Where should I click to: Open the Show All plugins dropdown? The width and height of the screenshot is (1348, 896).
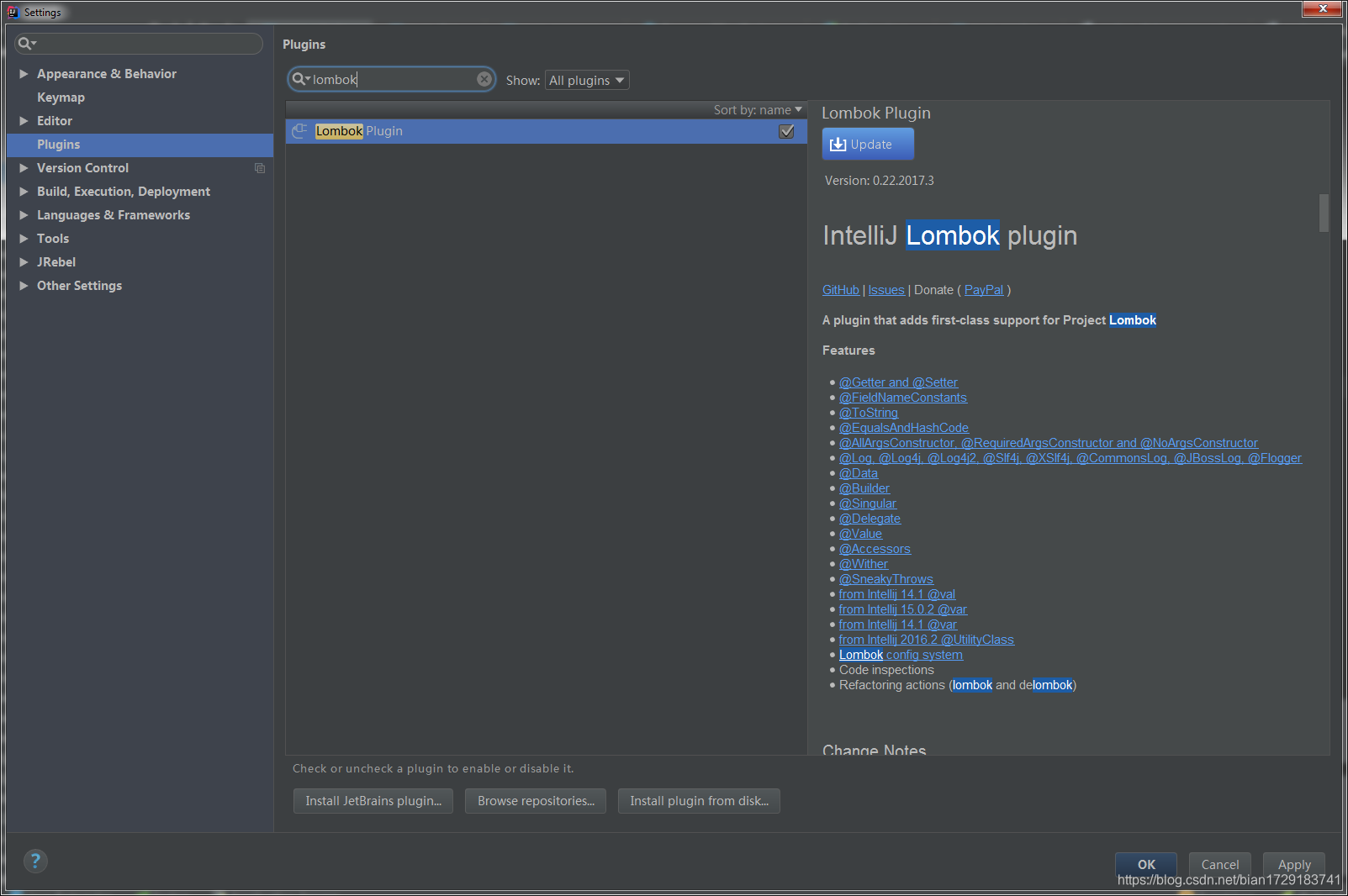pos(587,80)
